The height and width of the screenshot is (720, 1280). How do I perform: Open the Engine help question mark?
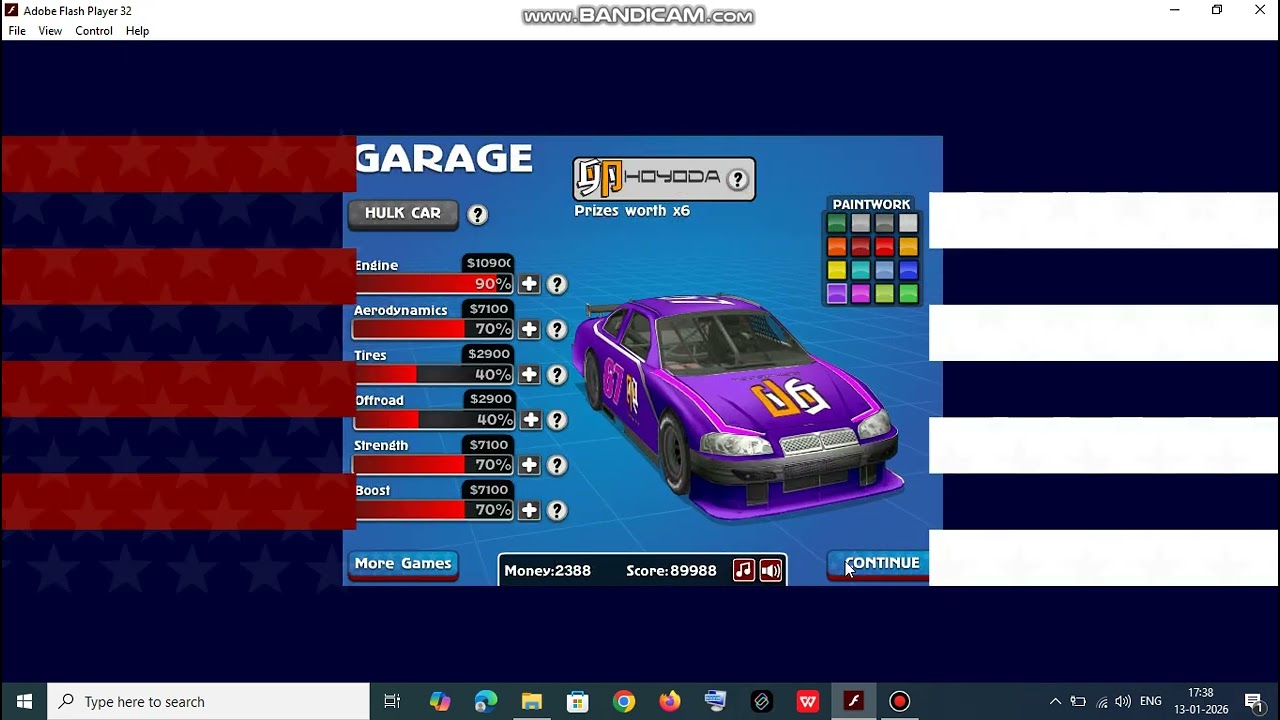[557, 284]
